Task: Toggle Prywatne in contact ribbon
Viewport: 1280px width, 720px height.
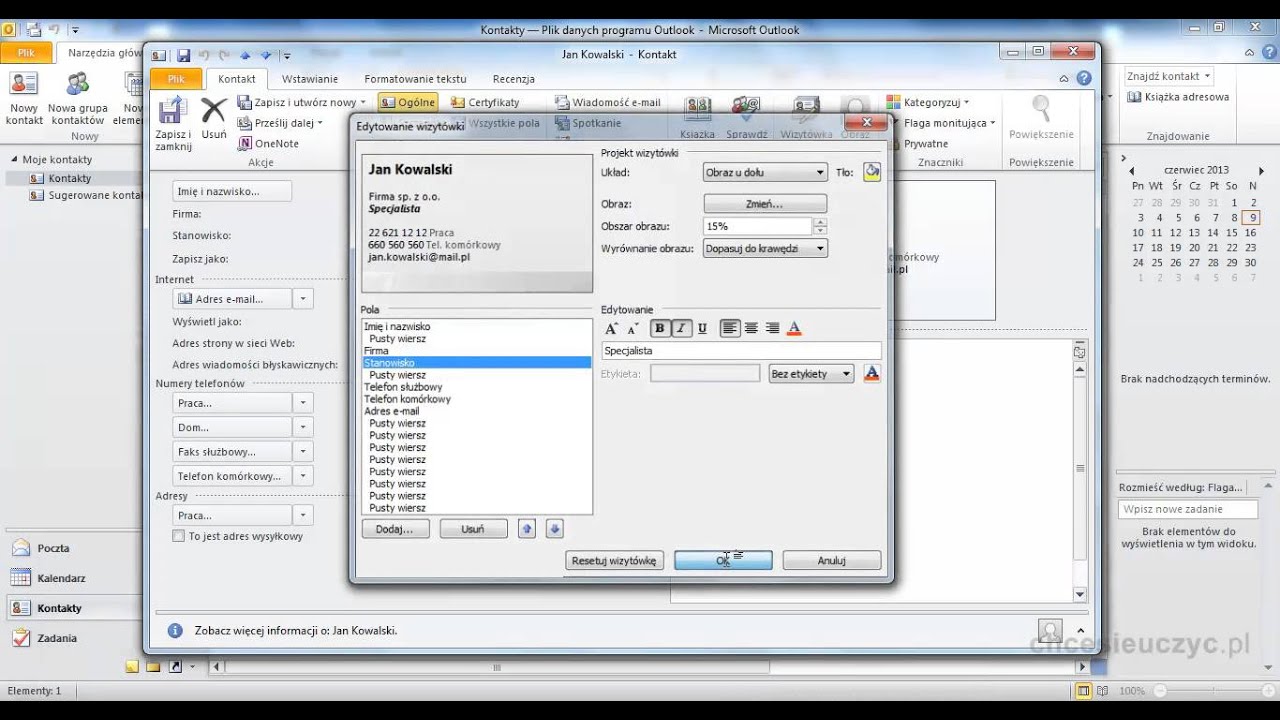Action: point(918,144)
